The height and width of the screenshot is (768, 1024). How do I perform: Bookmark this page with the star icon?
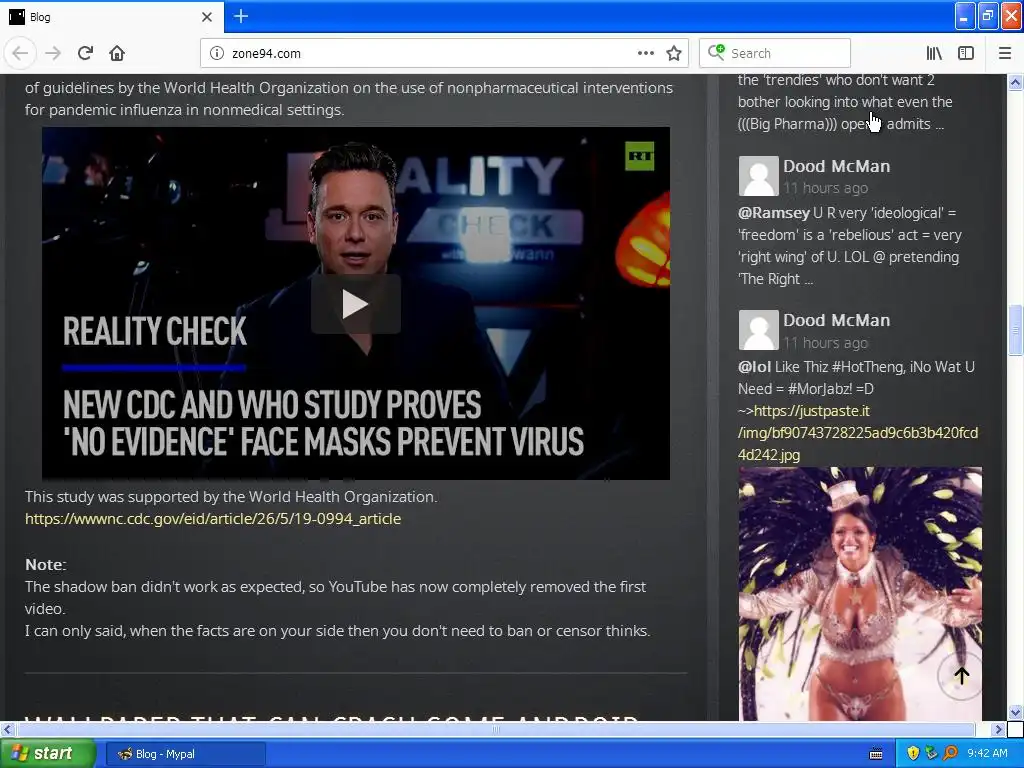tap(674, 54)
